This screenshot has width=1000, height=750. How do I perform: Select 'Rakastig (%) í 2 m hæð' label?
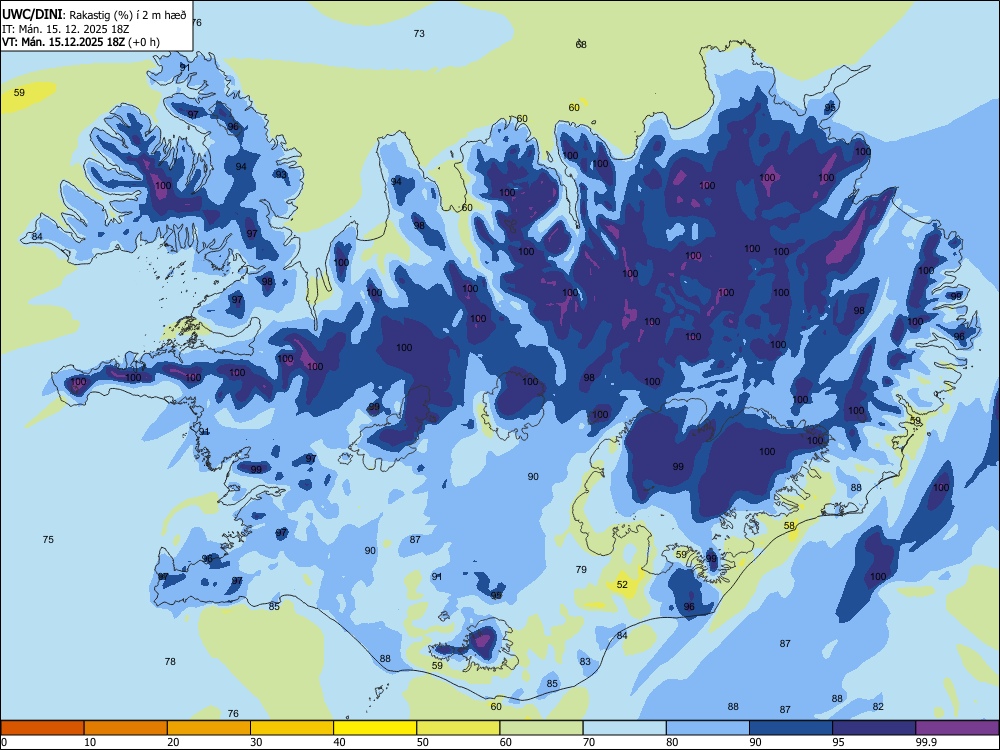pyautogui.click(x=128, y=15)
